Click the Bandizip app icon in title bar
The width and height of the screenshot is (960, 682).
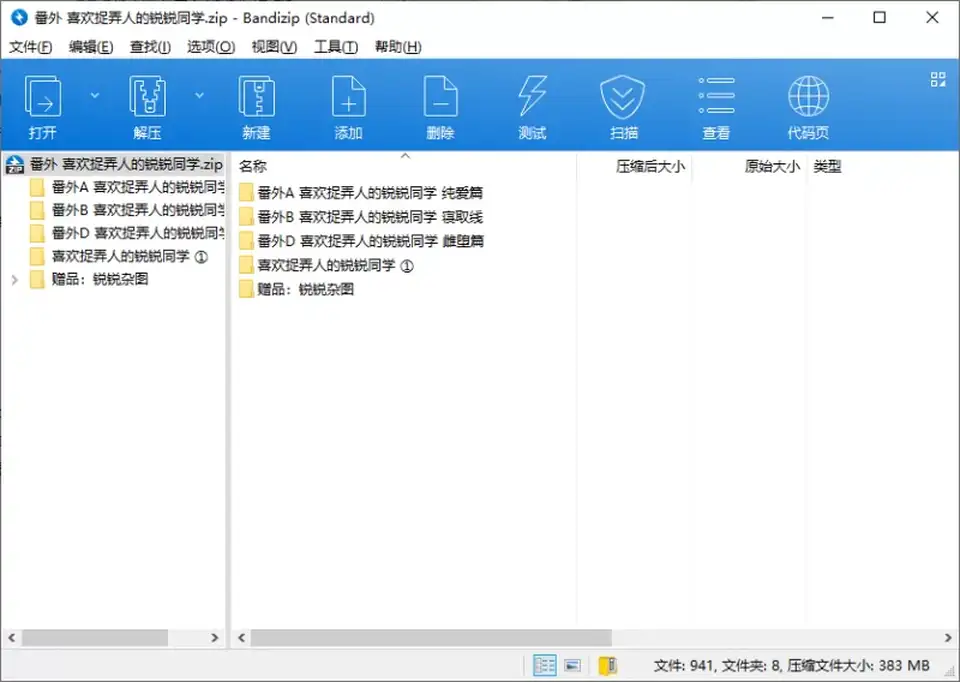[x=19, y=18]
